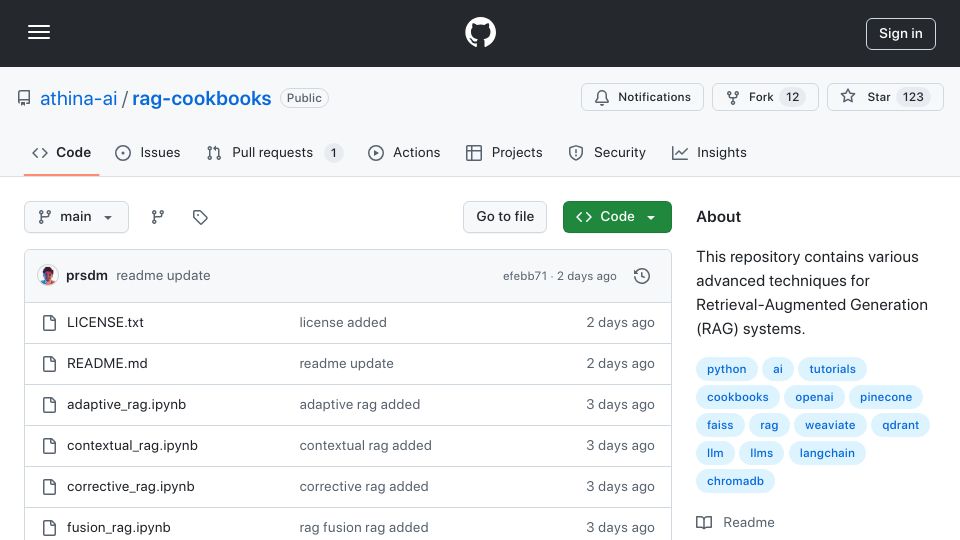
Task: Open the Projects tab
Action: (504, 152)
